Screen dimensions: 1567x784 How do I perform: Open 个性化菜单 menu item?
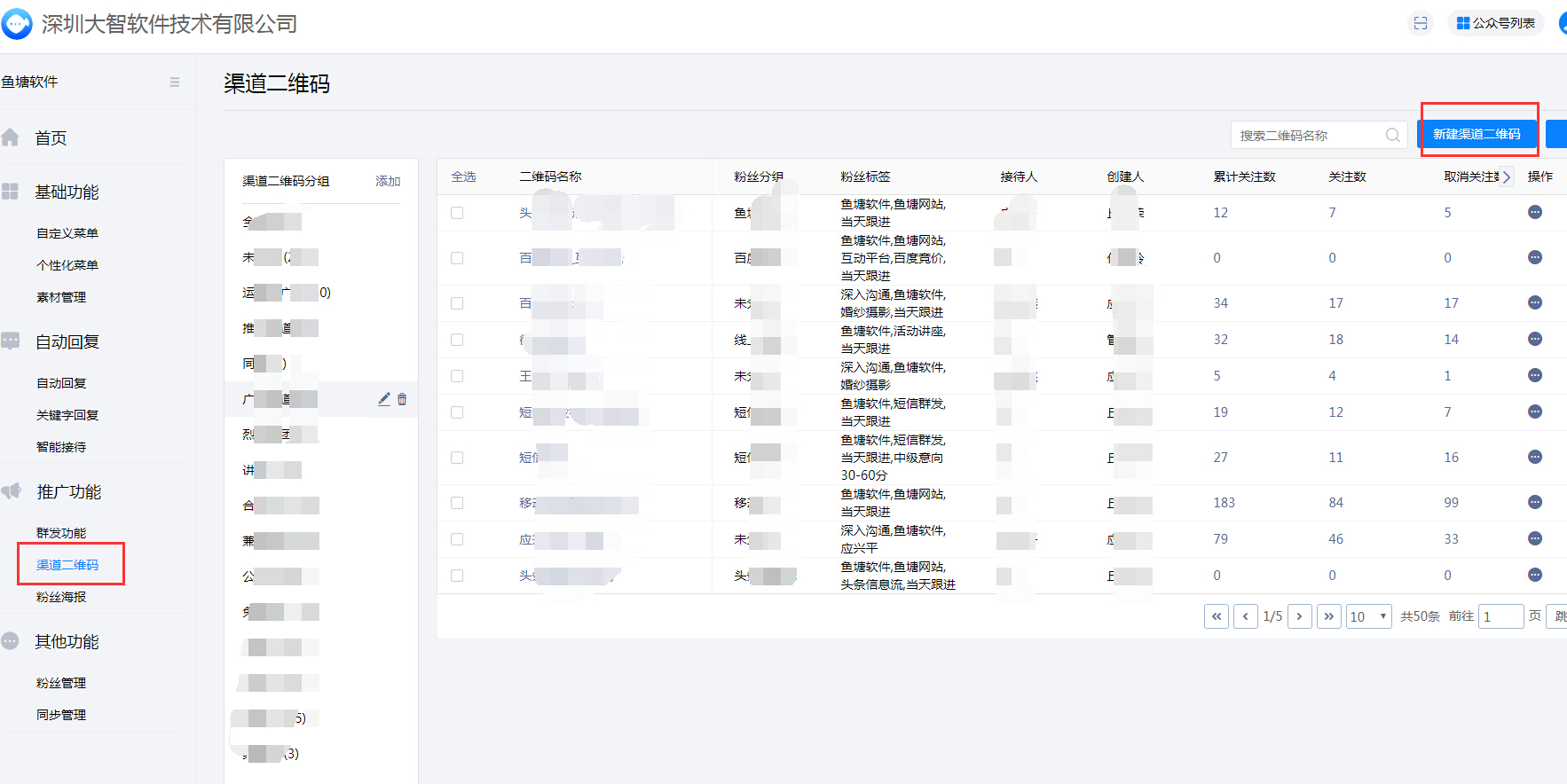[x=67, y=265]
